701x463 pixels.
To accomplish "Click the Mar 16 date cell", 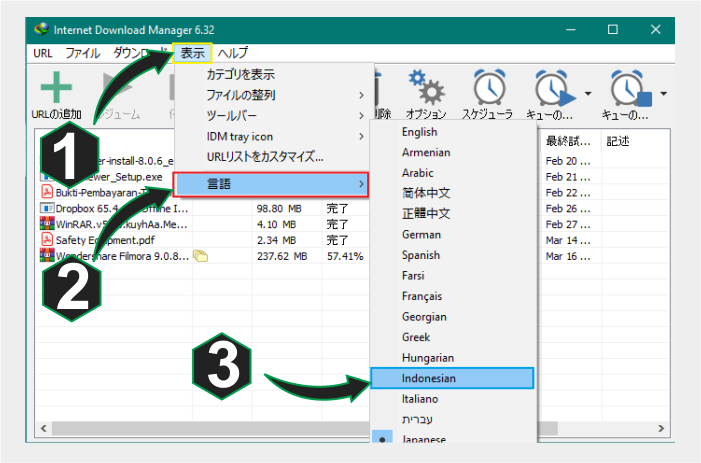I will click(x=568, y=256).
